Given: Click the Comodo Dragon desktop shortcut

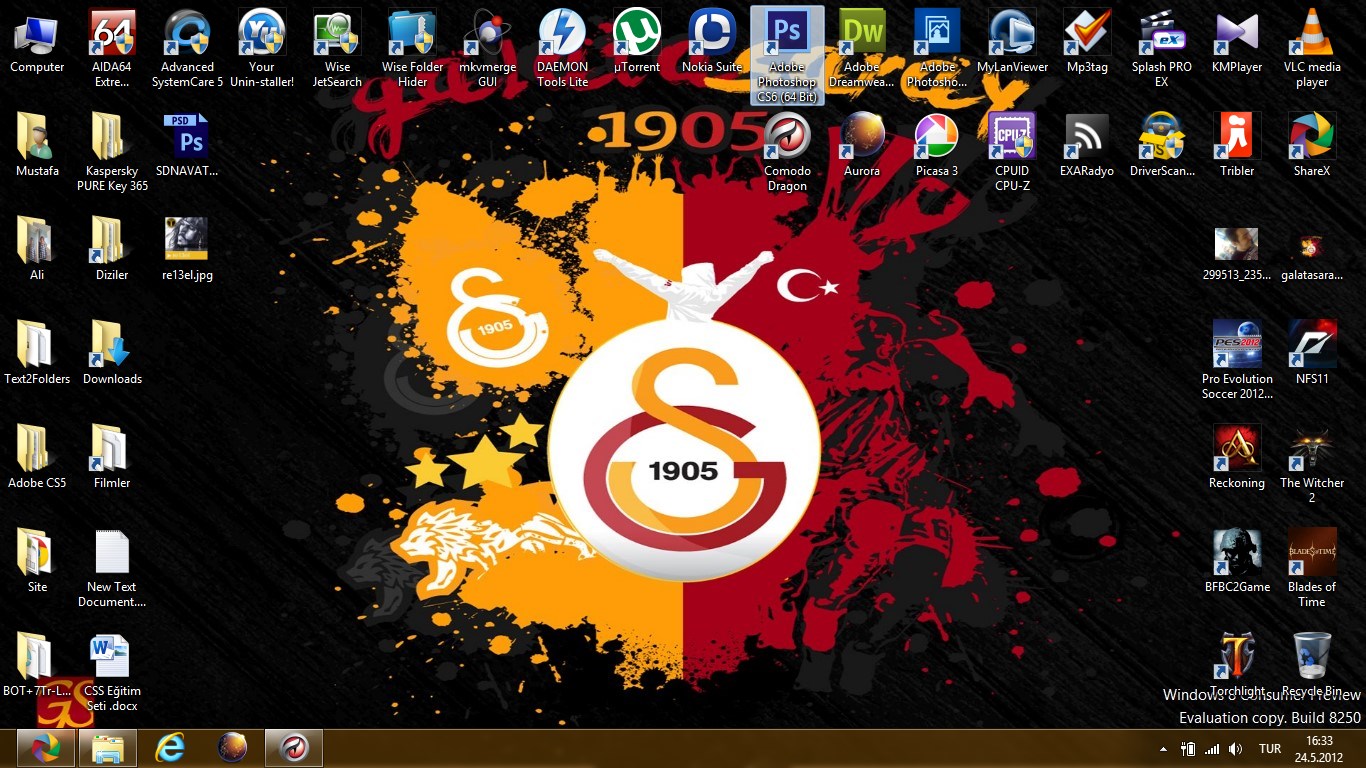Looking at the screenshot, I should tap(787, 152).
